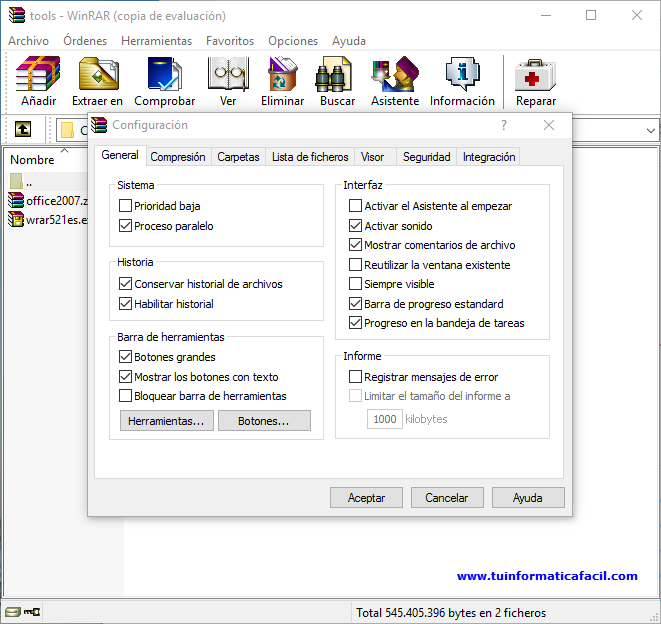
Task: Uncheck Botones grandes
Action: pyautogui.click(x=125, y=357)
